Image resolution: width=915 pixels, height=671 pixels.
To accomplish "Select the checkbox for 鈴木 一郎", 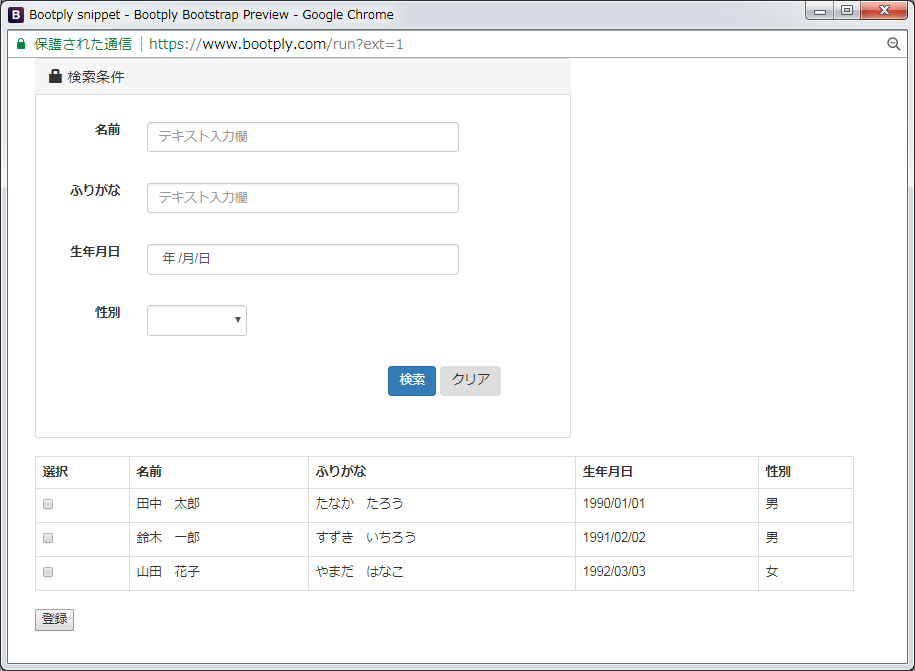I will (x=48, y=539).
